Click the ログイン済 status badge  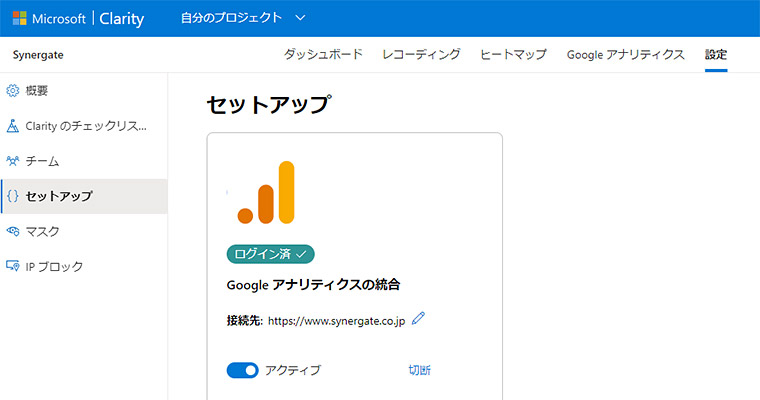[x=270, y=254]
